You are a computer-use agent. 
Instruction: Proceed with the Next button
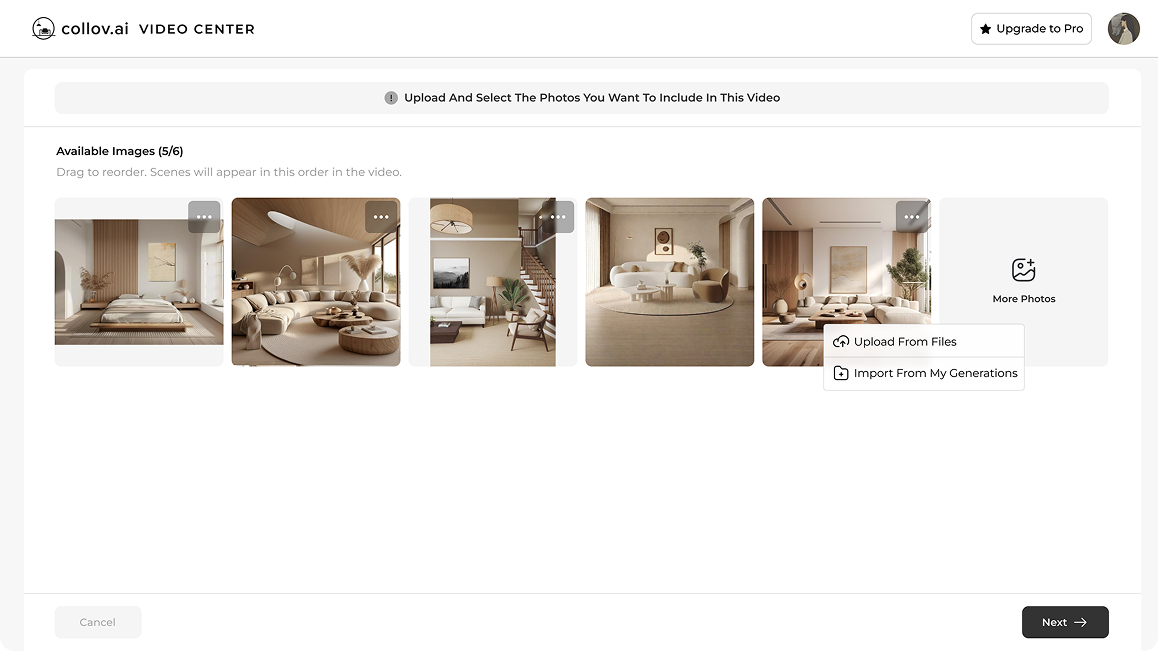tap(1065, 622)
